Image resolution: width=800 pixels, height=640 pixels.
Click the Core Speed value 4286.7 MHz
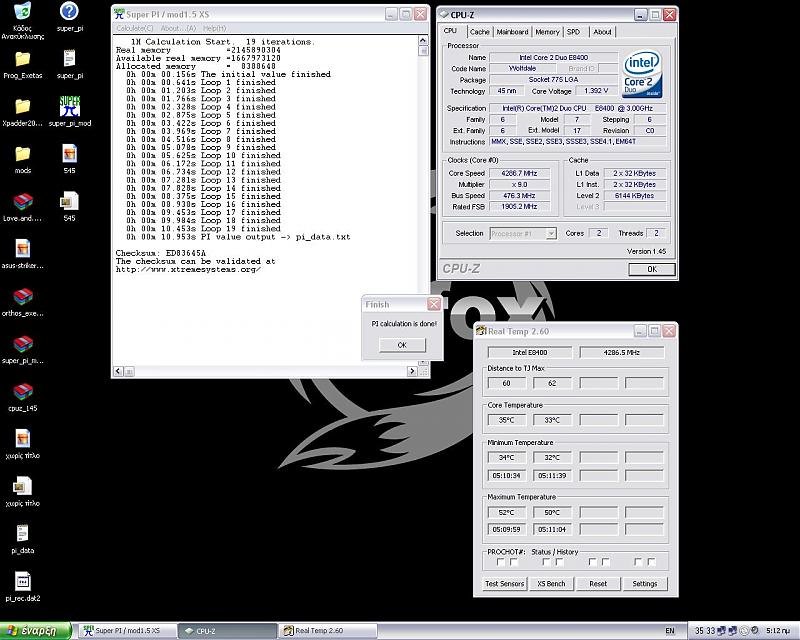tap(519, 173)
